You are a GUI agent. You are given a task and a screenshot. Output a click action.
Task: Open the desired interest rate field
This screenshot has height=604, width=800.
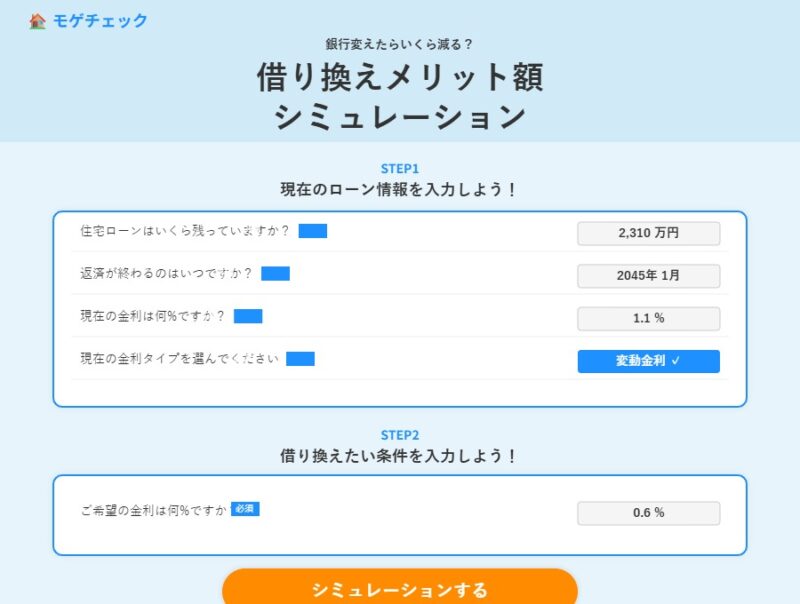[648, 512]
